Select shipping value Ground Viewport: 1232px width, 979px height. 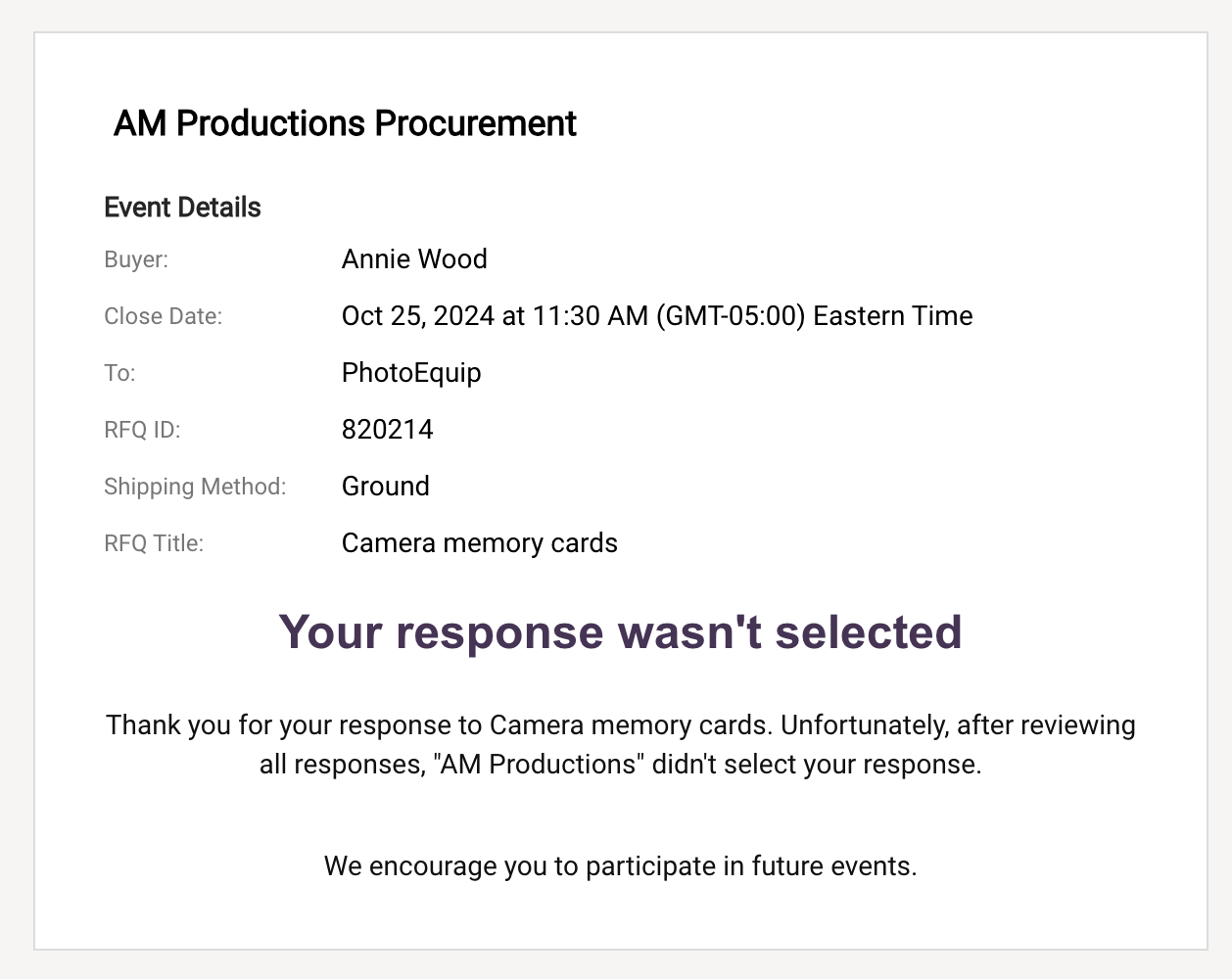tap(386, 487)
